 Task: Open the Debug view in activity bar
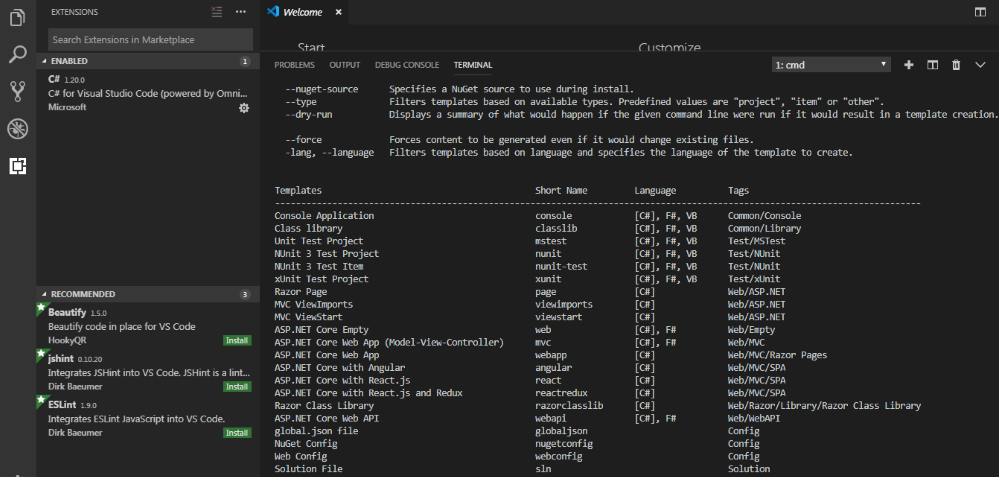tap(18, 129)
